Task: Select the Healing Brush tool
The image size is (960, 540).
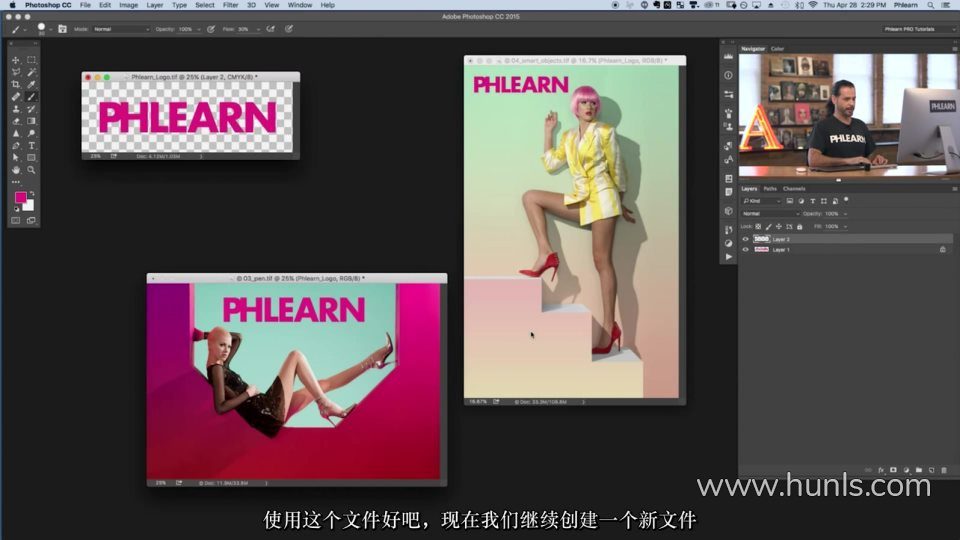Action: [x=16, y=97]
